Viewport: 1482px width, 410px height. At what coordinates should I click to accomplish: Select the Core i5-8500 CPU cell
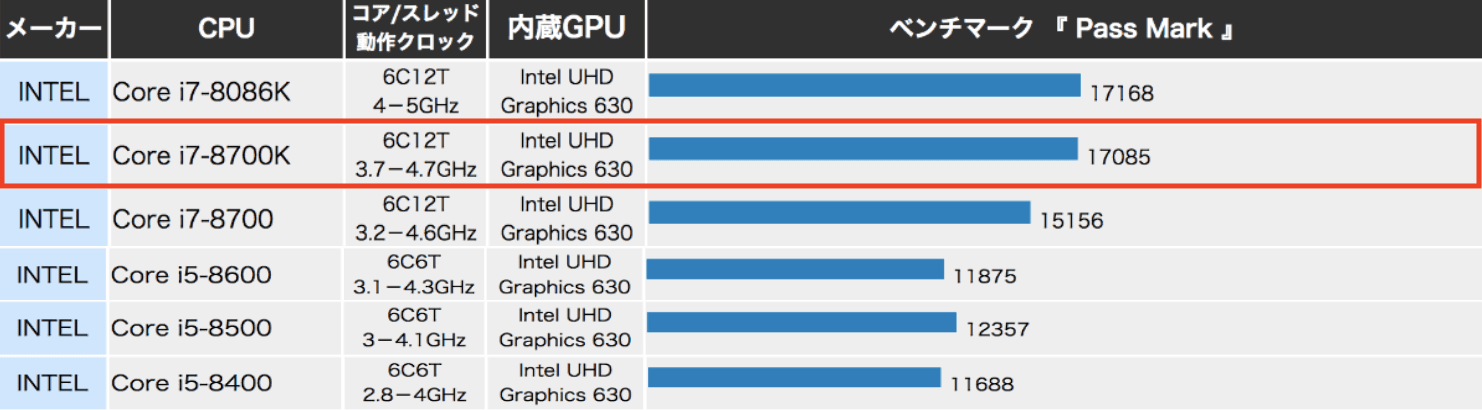point(191,328)
